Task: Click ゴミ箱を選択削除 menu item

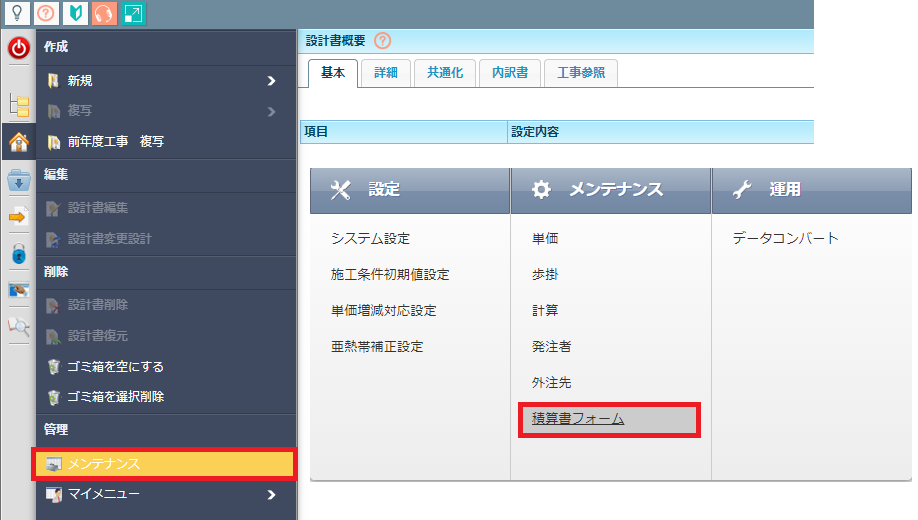Action: (x=166, y=397)
